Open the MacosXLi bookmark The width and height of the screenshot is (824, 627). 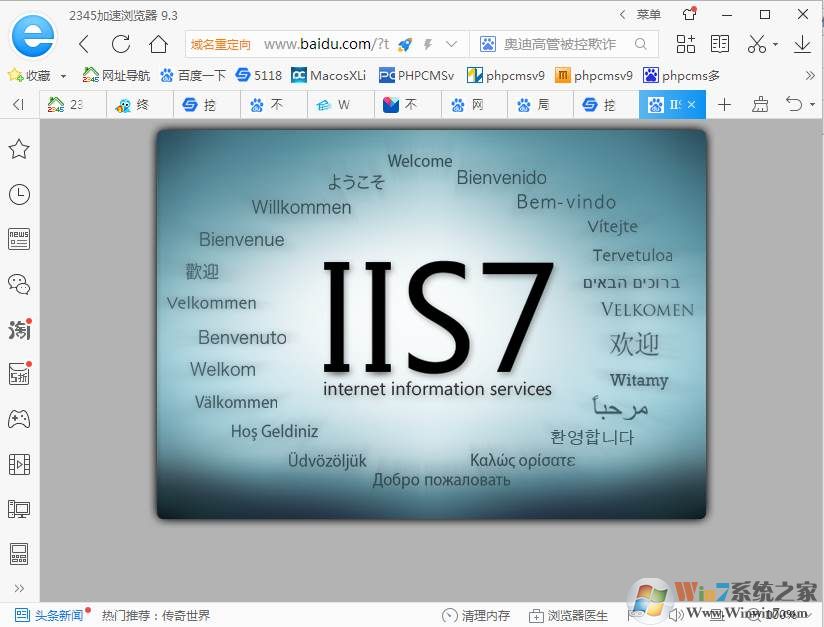pos(328,76)
